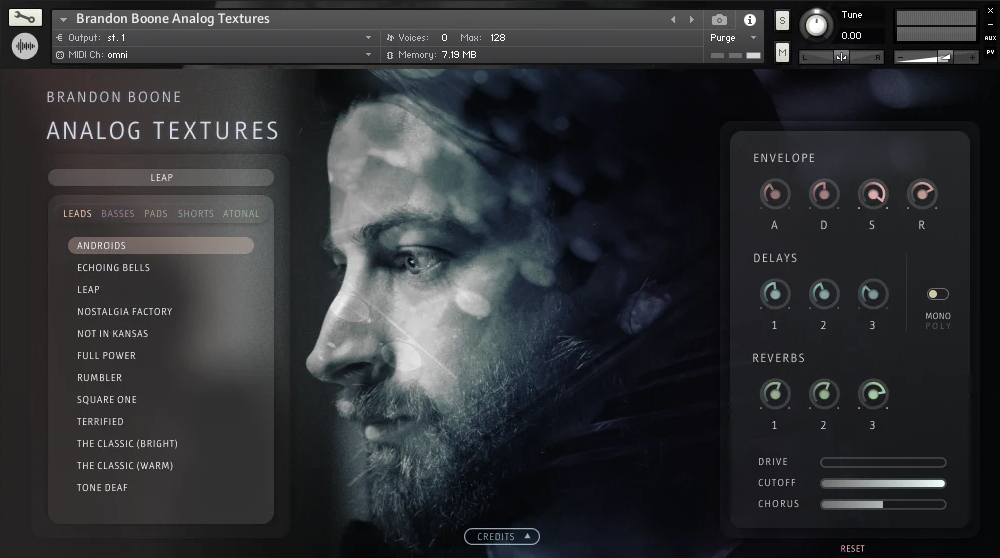Click the L-R pan slider
Screen dimensions: 1000x558
[x=842, y=57]
